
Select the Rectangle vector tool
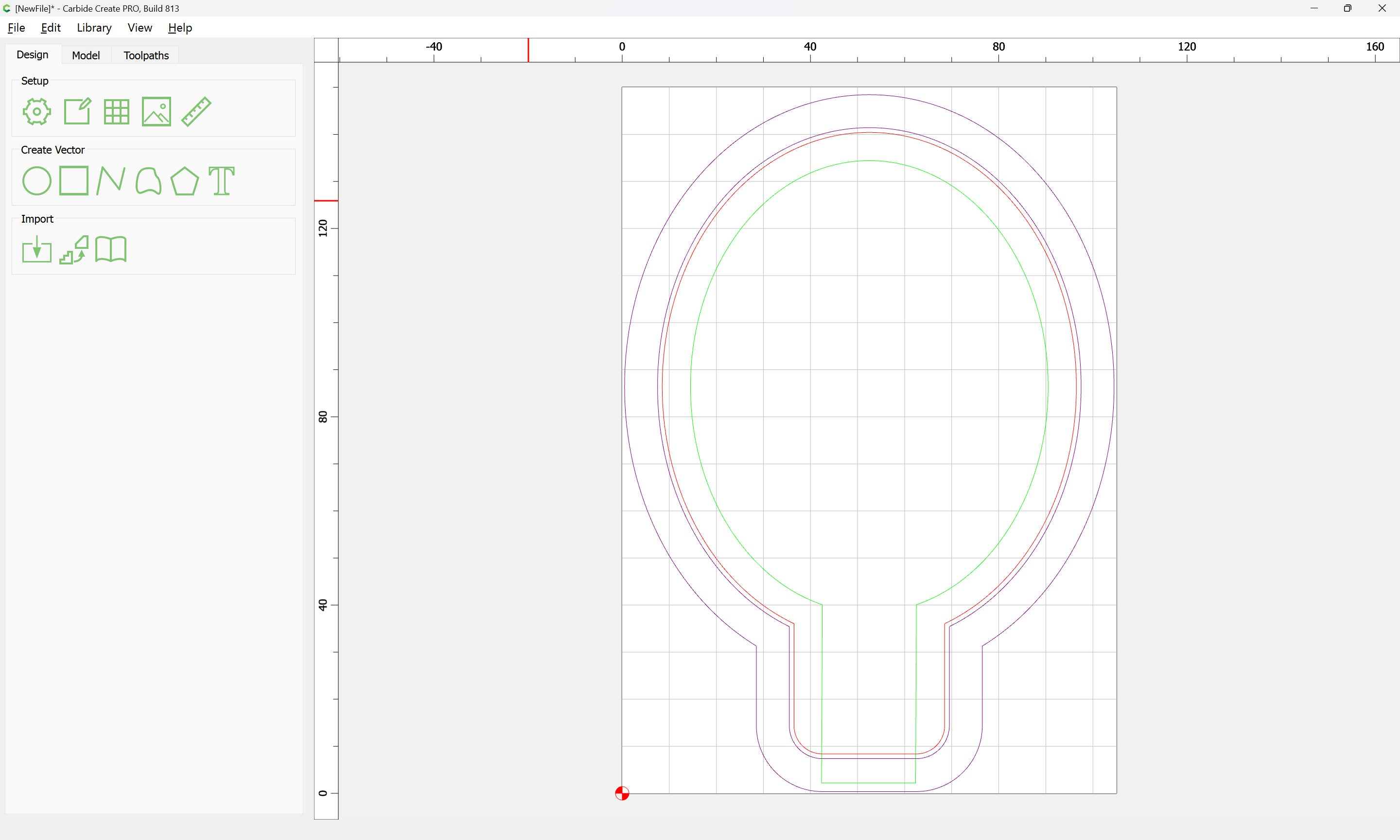click(x=74, y=180)
